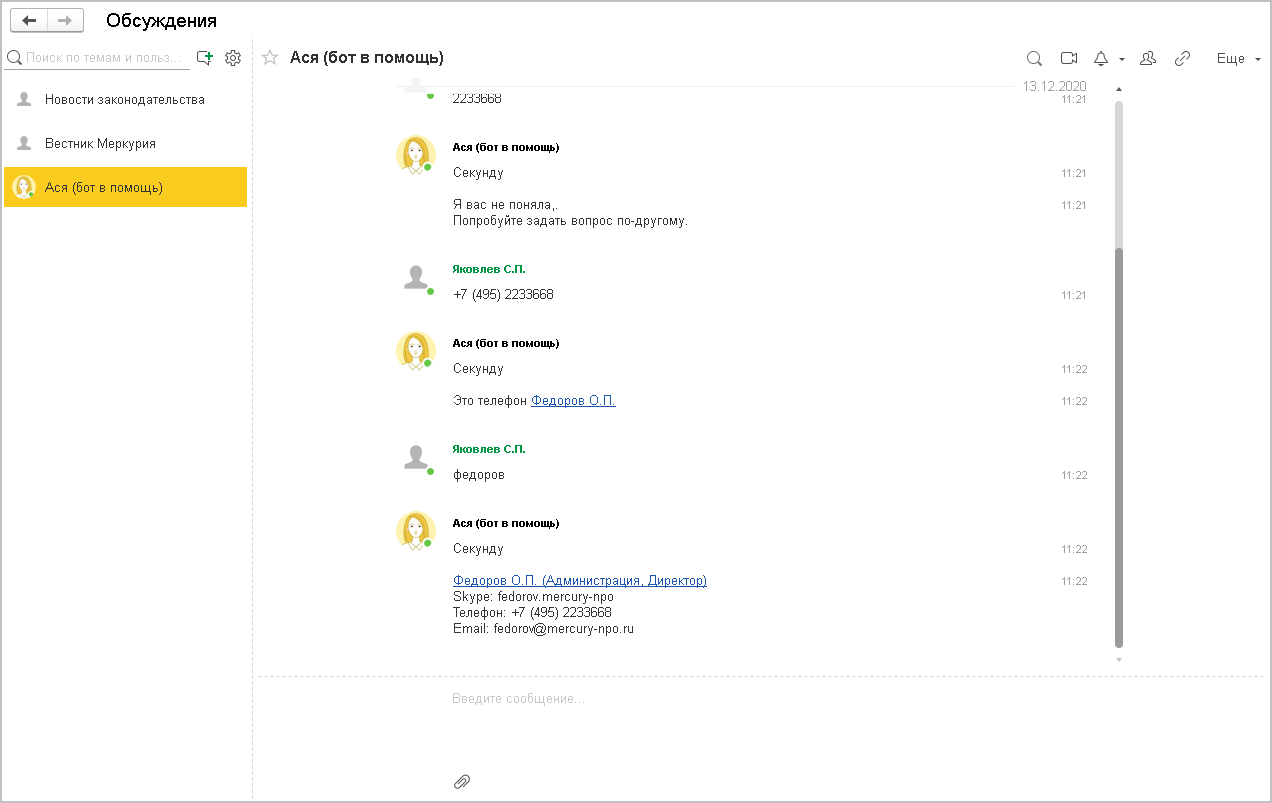Open the Федоров О.П. phone link

click(x=573, y=401)
